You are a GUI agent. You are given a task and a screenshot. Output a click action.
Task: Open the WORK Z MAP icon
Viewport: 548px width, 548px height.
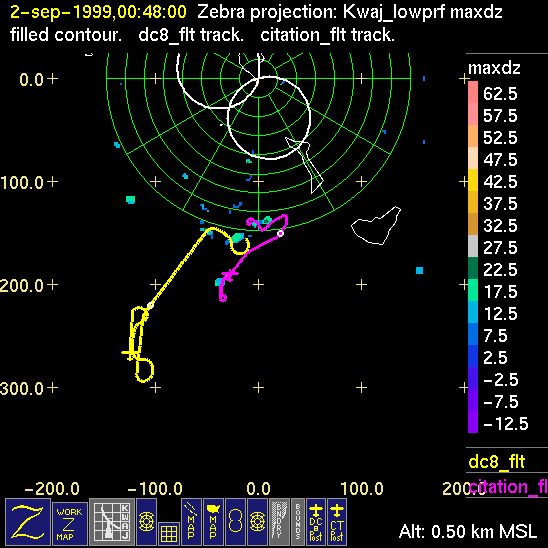[70, 524]
